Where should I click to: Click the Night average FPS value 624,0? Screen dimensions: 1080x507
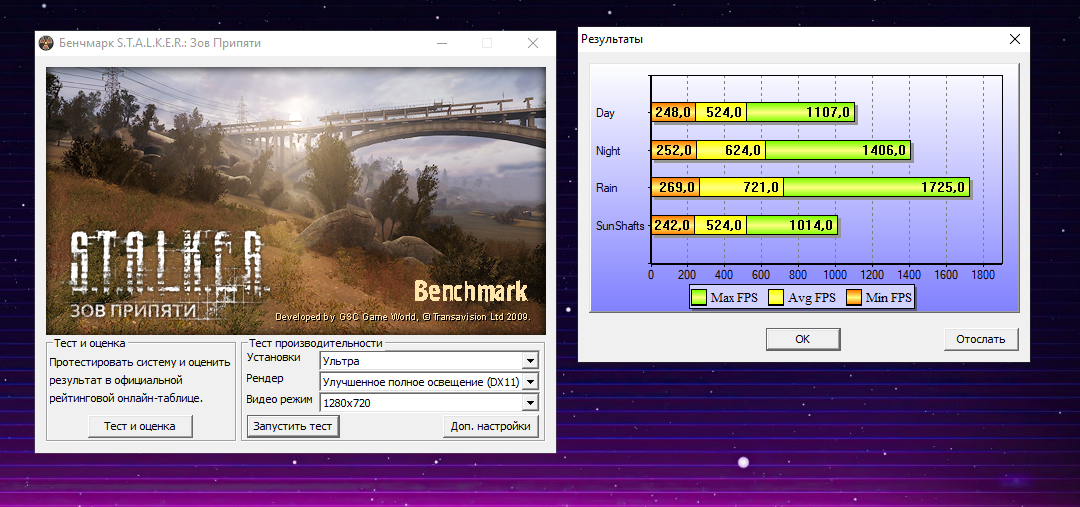pos(742,150)
